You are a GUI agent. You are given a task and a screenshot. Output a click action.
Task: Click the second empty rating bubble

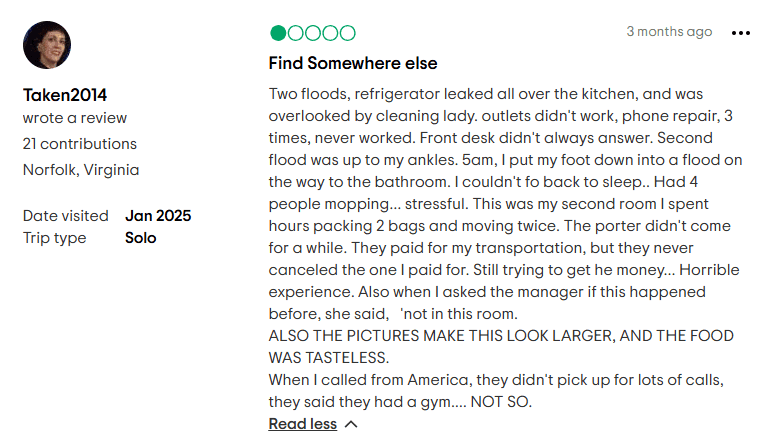tap(295, 33)
